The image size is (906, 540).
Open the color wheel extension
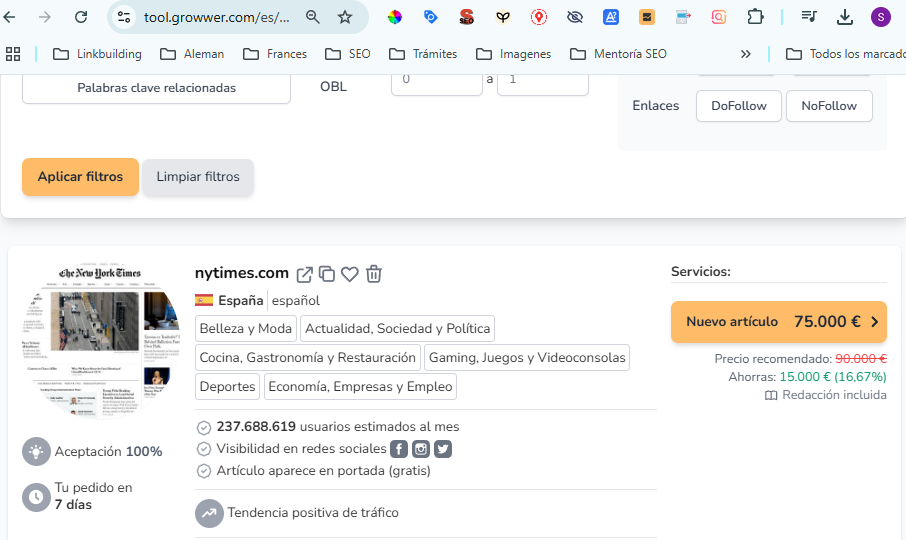pyautogui.click(x=395, y=17)
